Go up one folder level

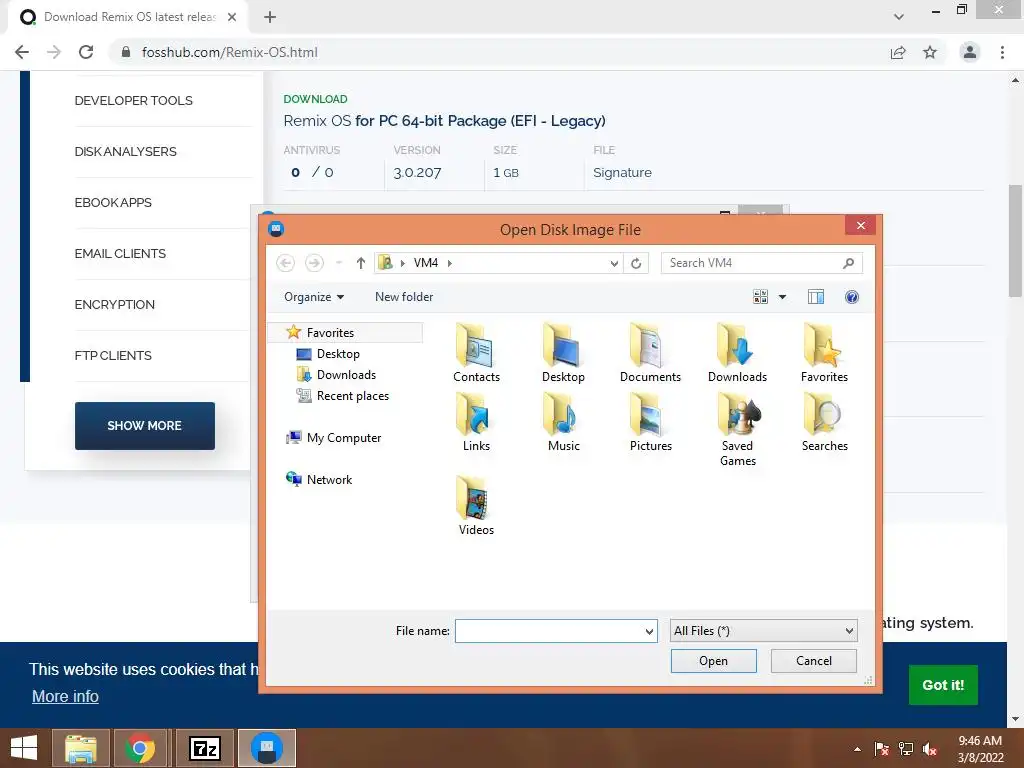[360, 263]
